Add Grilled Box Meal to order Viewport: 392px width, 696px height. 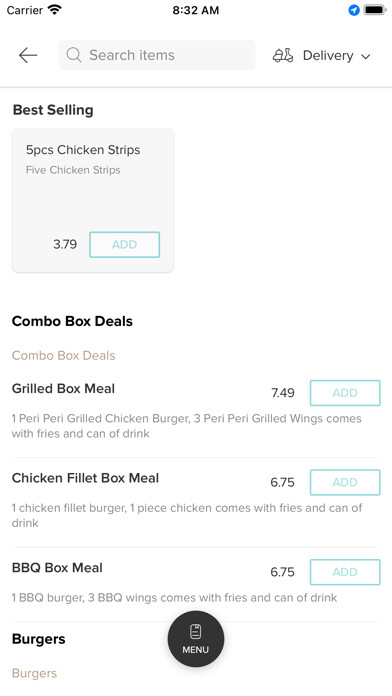[x=345, y=393]
